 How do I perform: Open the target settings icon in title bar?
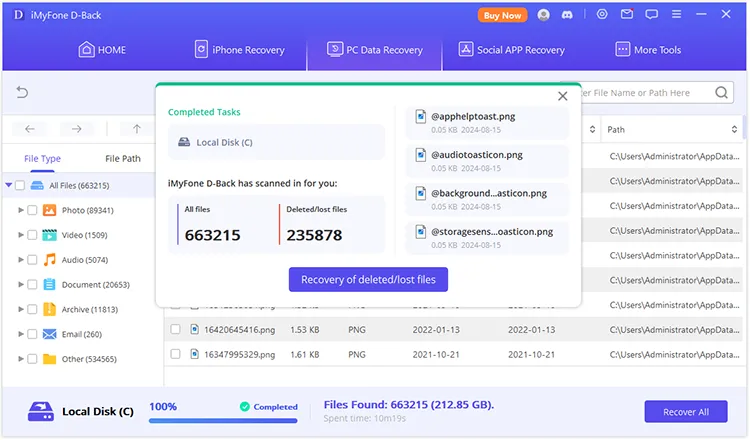[602, 14]
